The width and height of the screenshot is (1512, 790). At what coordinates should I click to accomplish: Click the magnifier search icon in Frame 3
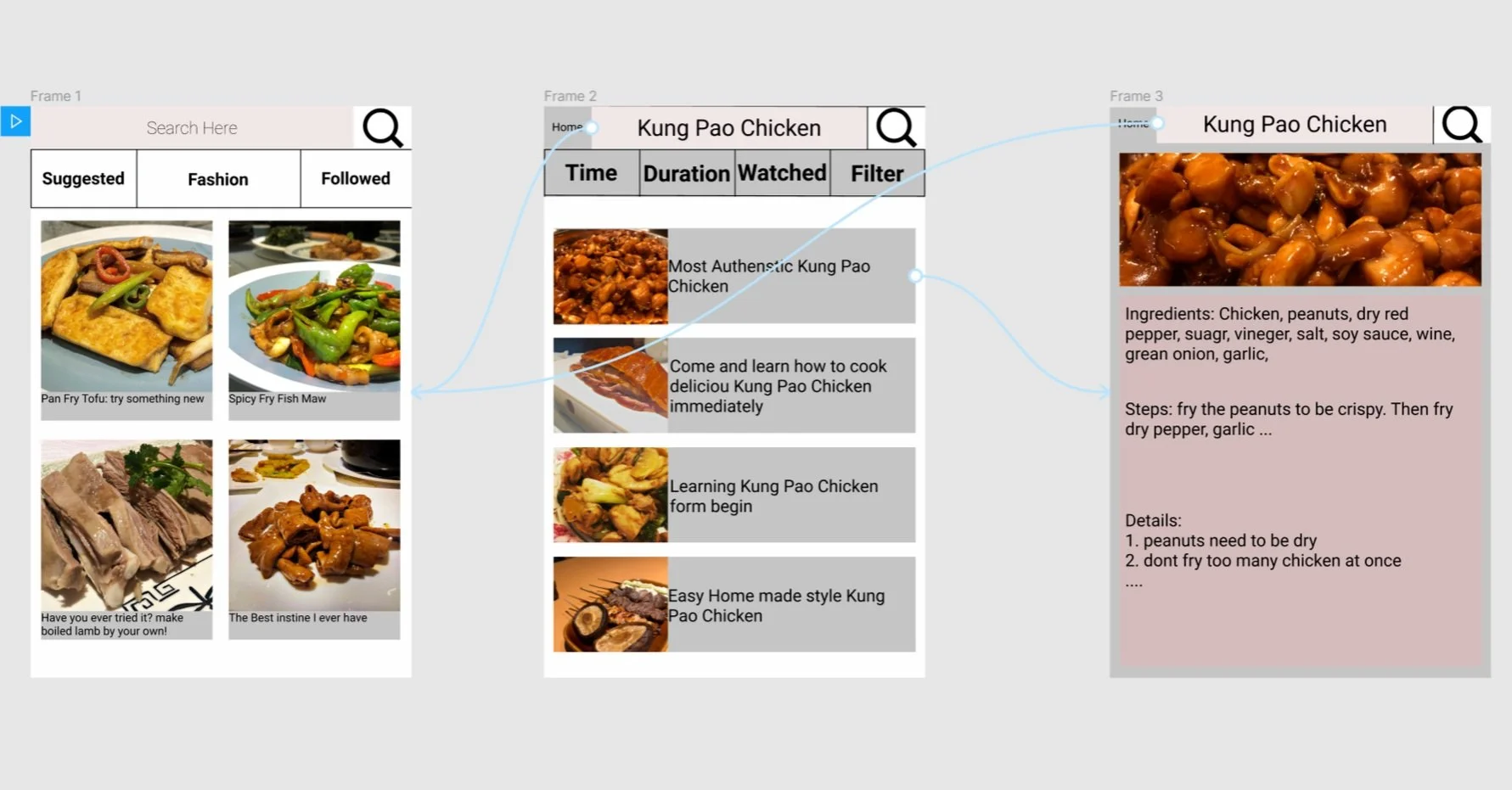[1461, 124]
